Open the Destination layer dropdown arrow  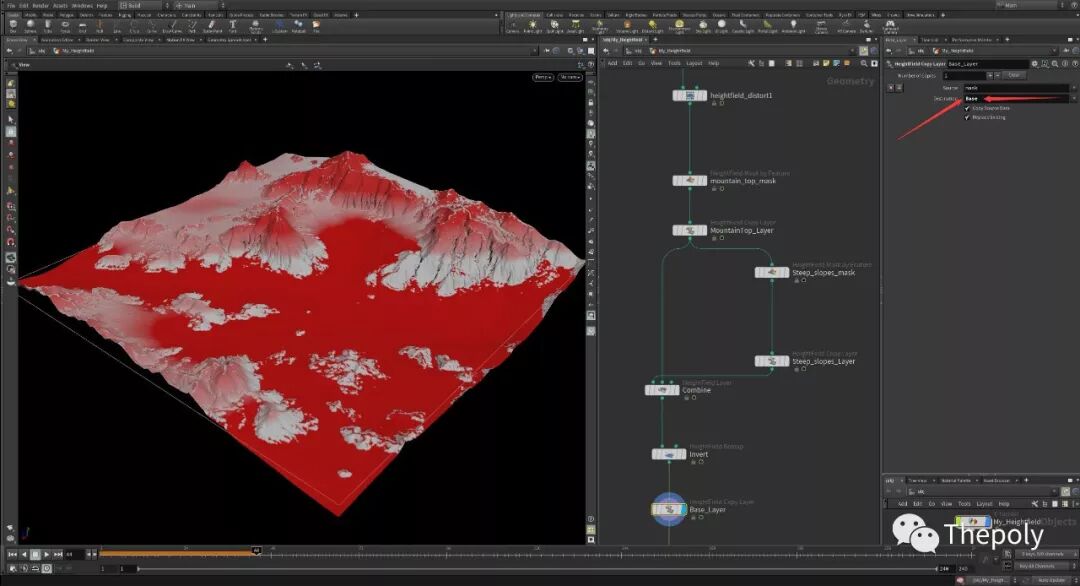(1074, 99)
